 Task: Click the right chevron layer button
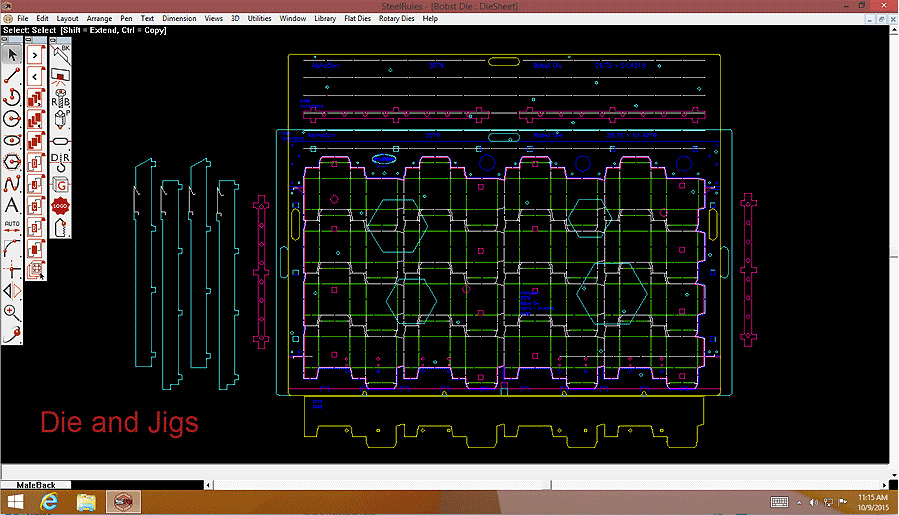tap(35, 54)
